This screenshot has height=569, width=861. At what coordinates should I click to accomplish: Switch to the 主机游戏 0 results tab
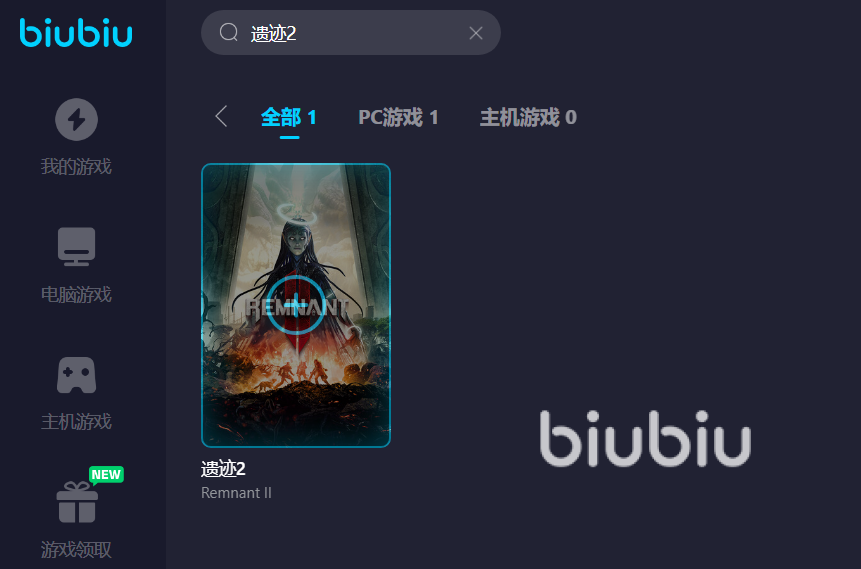[x=528, y=117]
